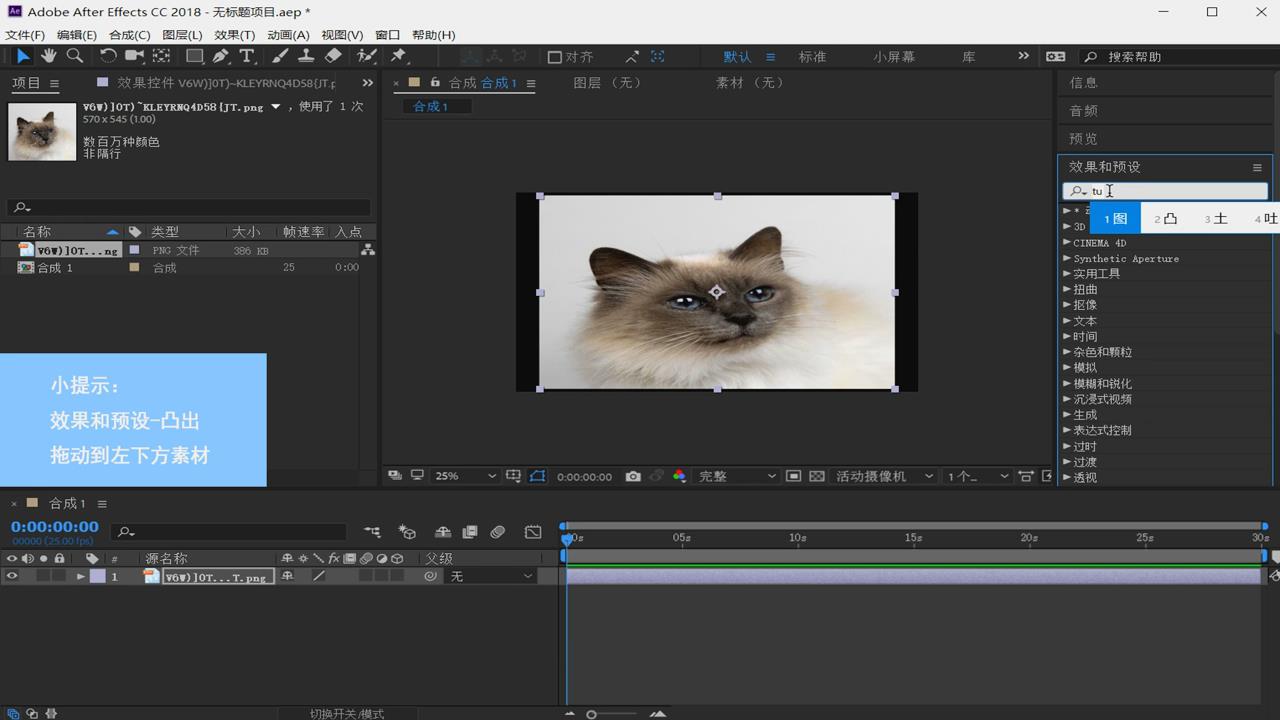Select the Horizontal Type tool
1280x720 pixels.
246,56
